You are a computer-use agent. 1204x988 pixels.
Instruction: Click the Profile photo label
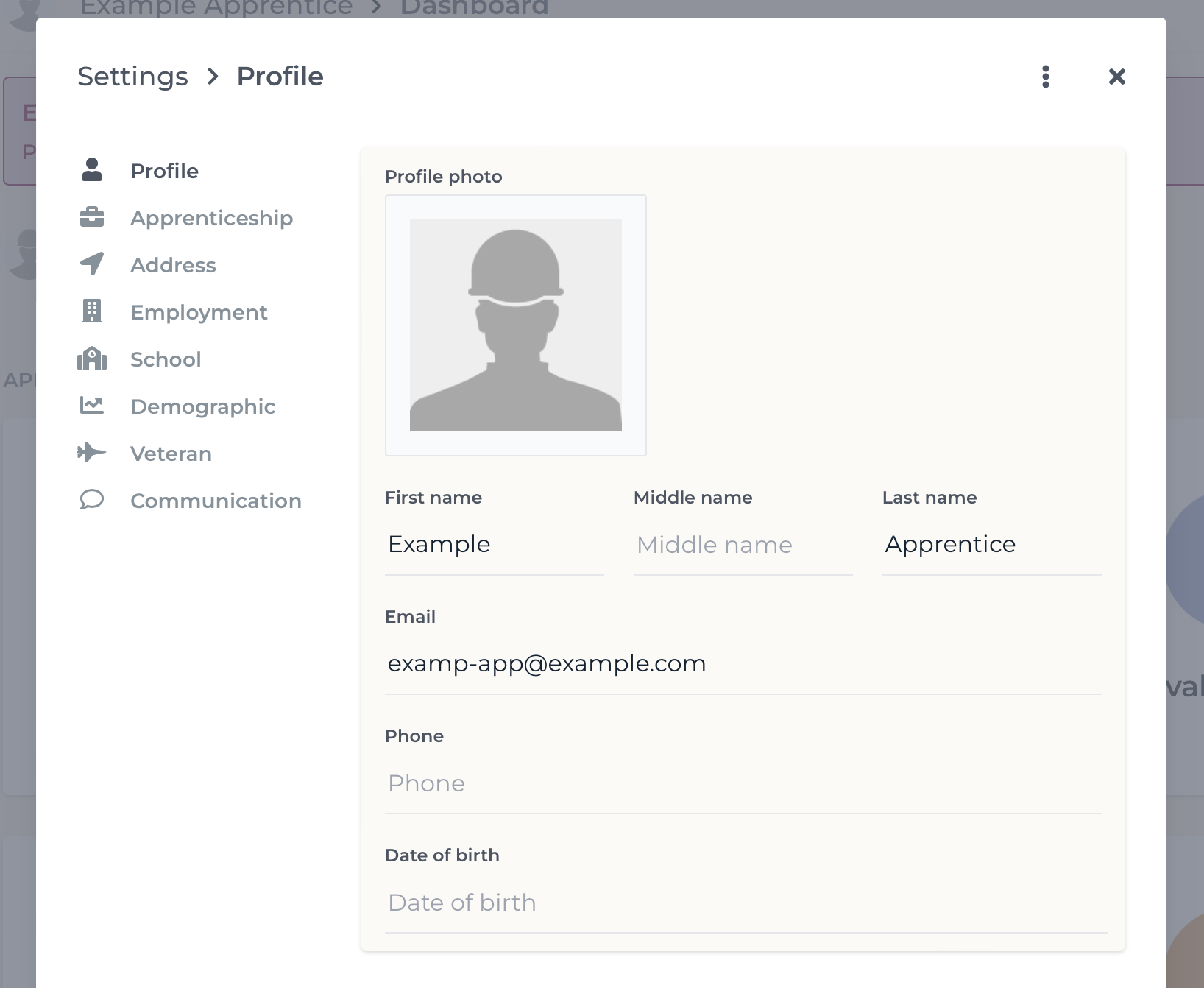[444, 177]
